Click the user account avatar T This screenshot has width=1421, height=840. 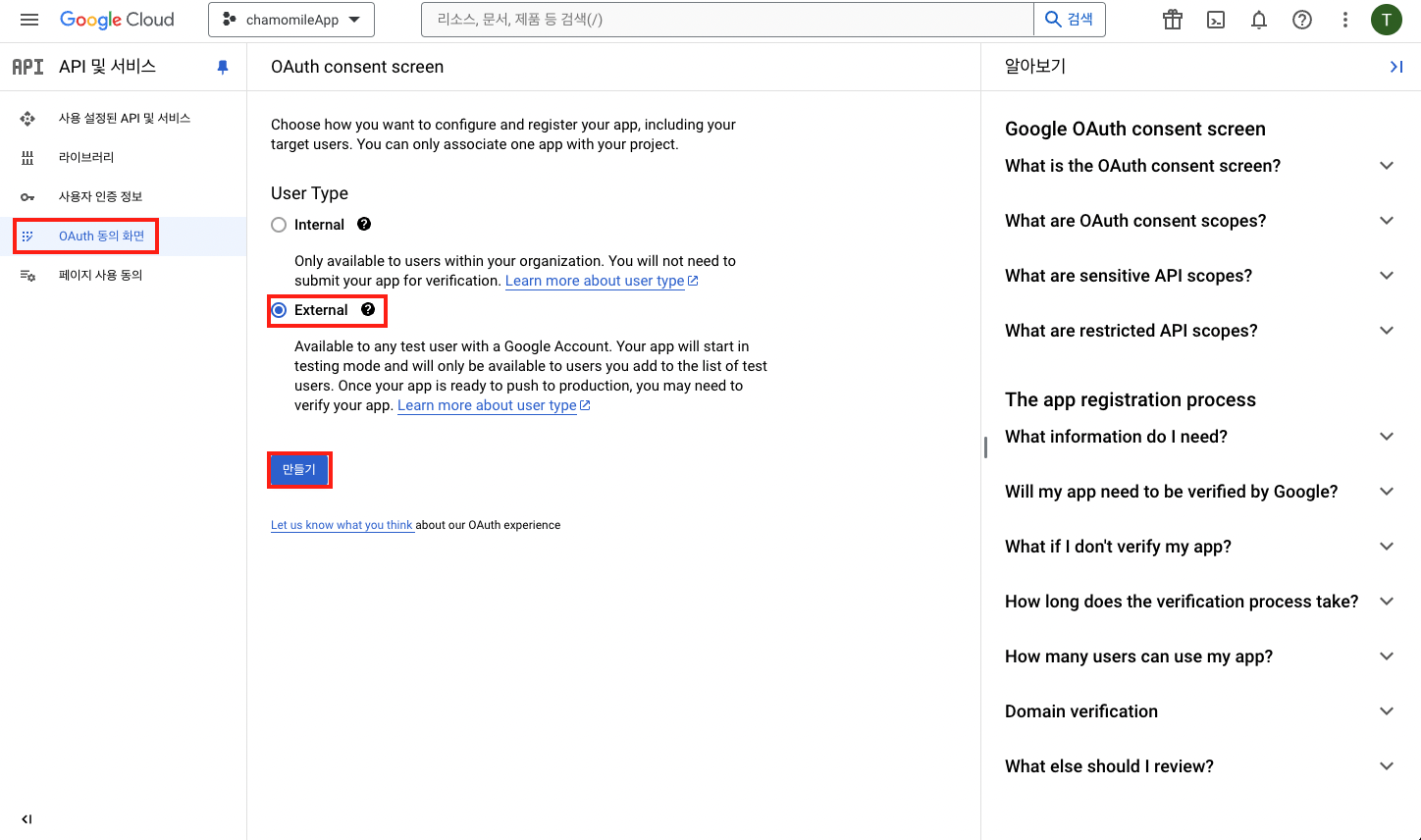click(1387, 20)
